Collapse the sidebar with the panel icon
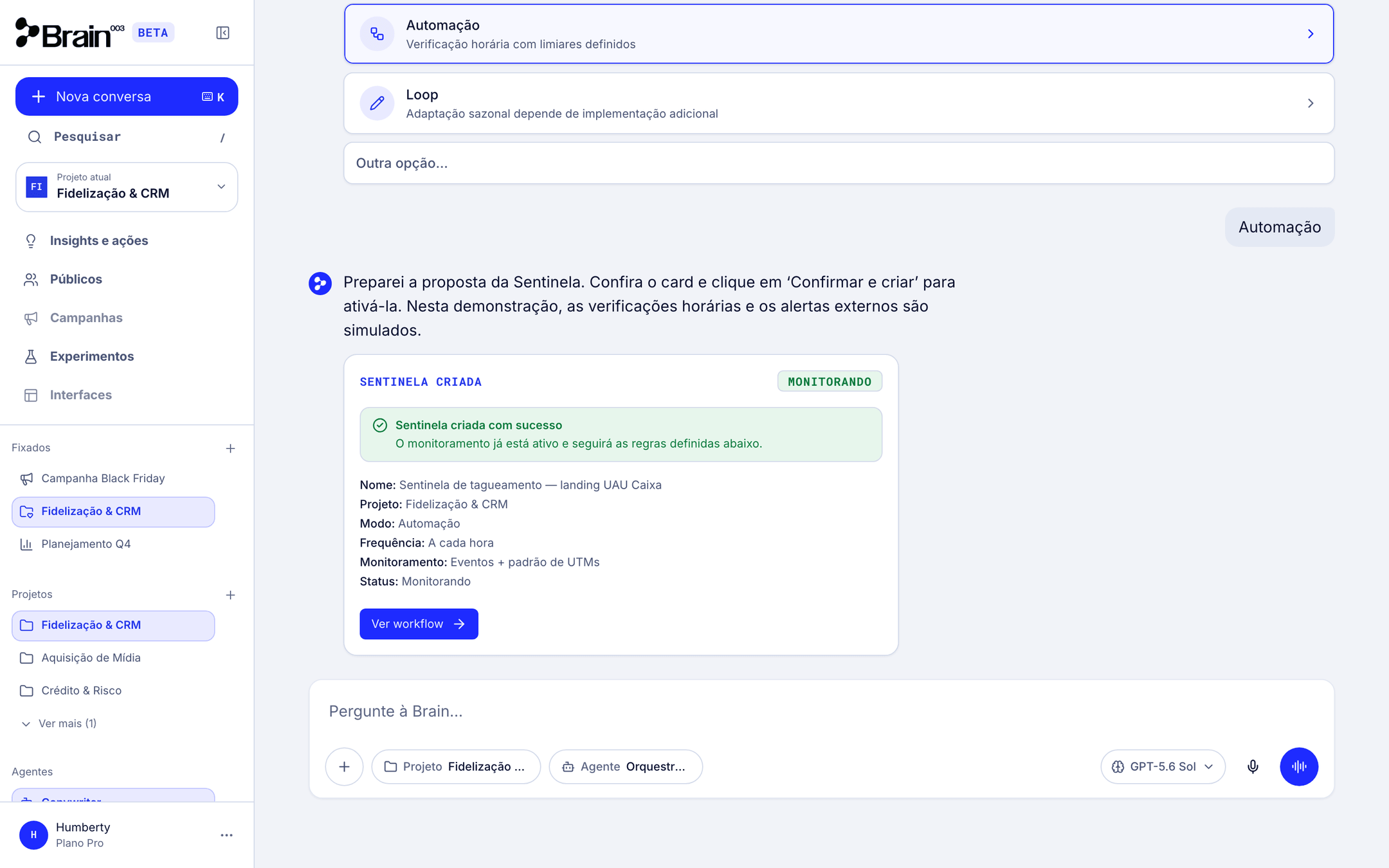The height and width of the screenshot is (868, 1389). click(222, 33)
